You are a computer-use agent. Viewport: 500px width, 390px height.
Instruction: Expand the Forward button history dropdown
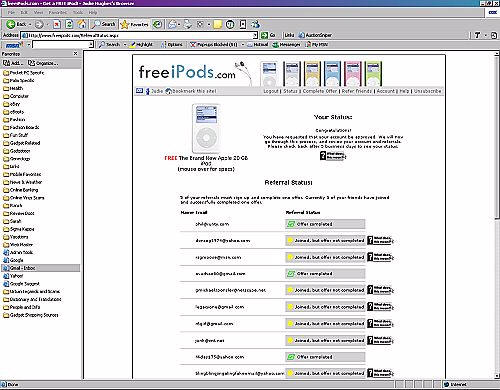click(x=46, y=24)
